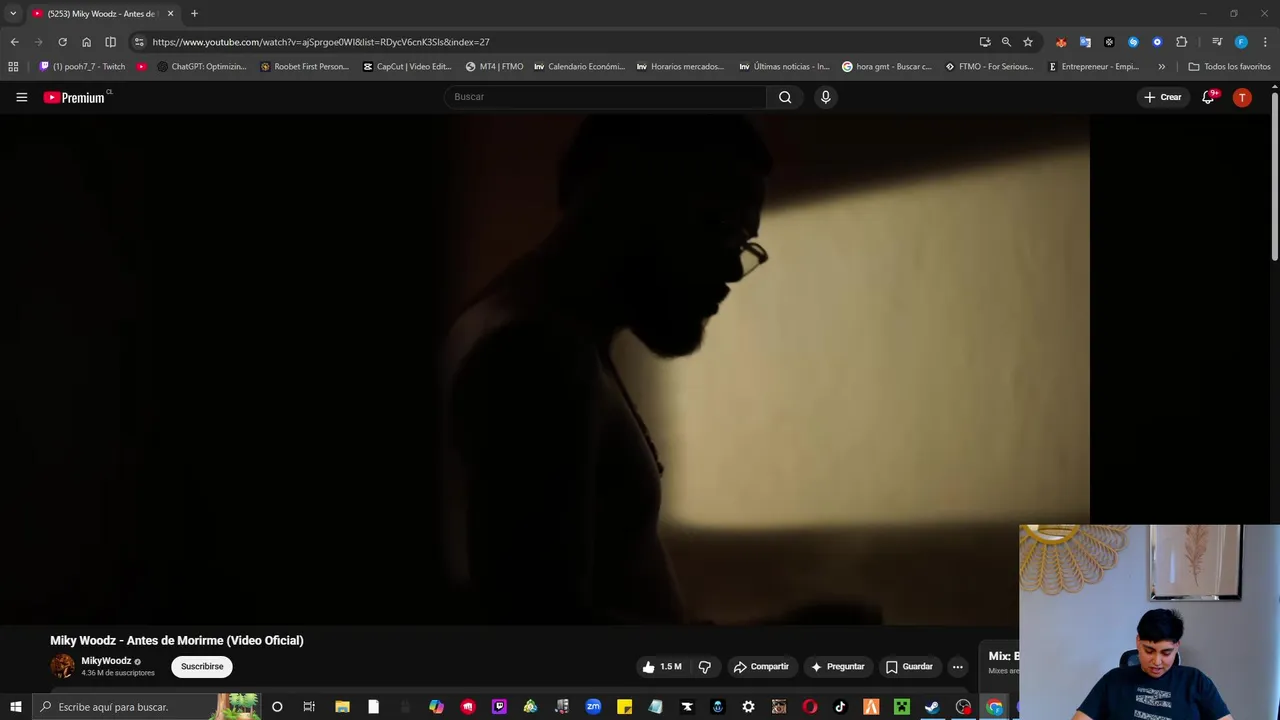Screen dimensions: 1280x720
Task: Open Todos los favoritos folder
Action: click(1229, 67)
